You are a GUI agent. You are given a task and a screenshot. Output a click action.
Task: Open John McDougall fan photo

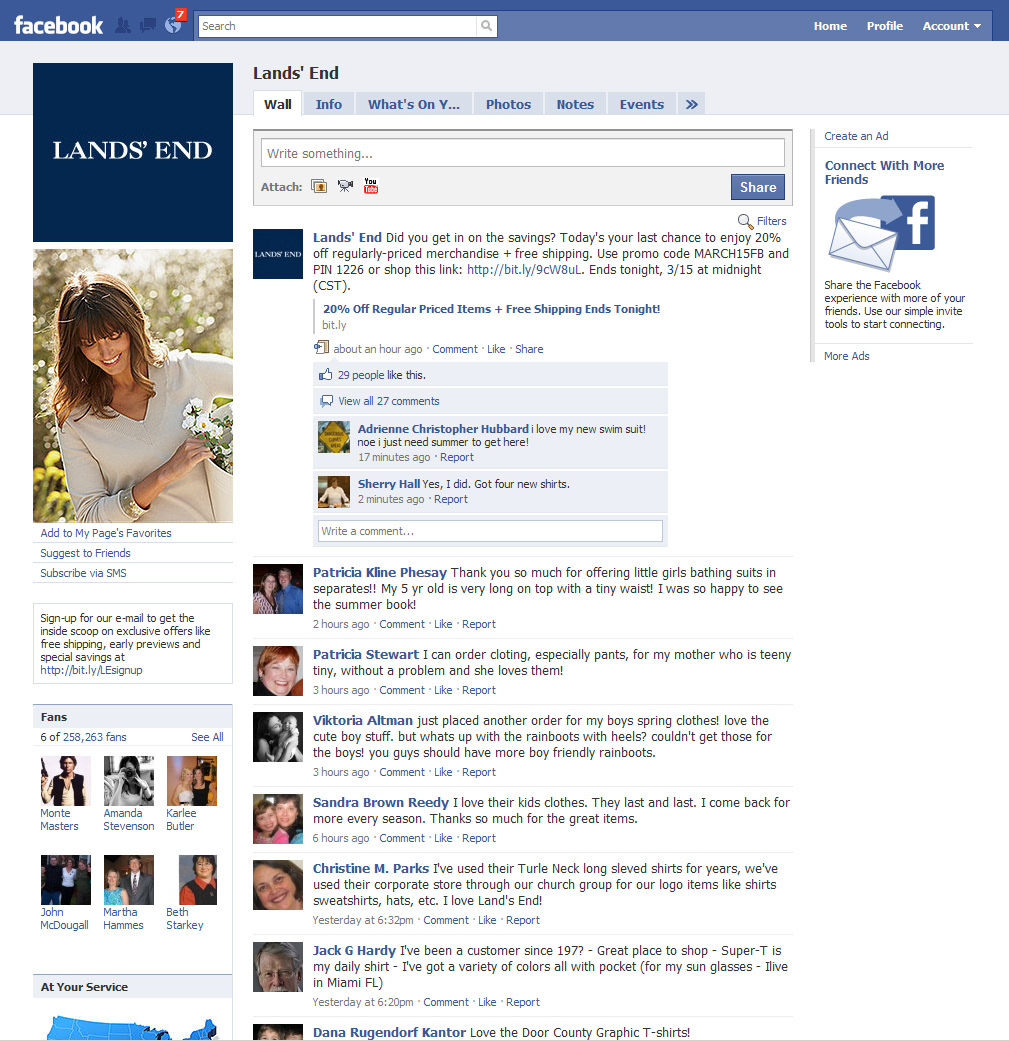65,880
